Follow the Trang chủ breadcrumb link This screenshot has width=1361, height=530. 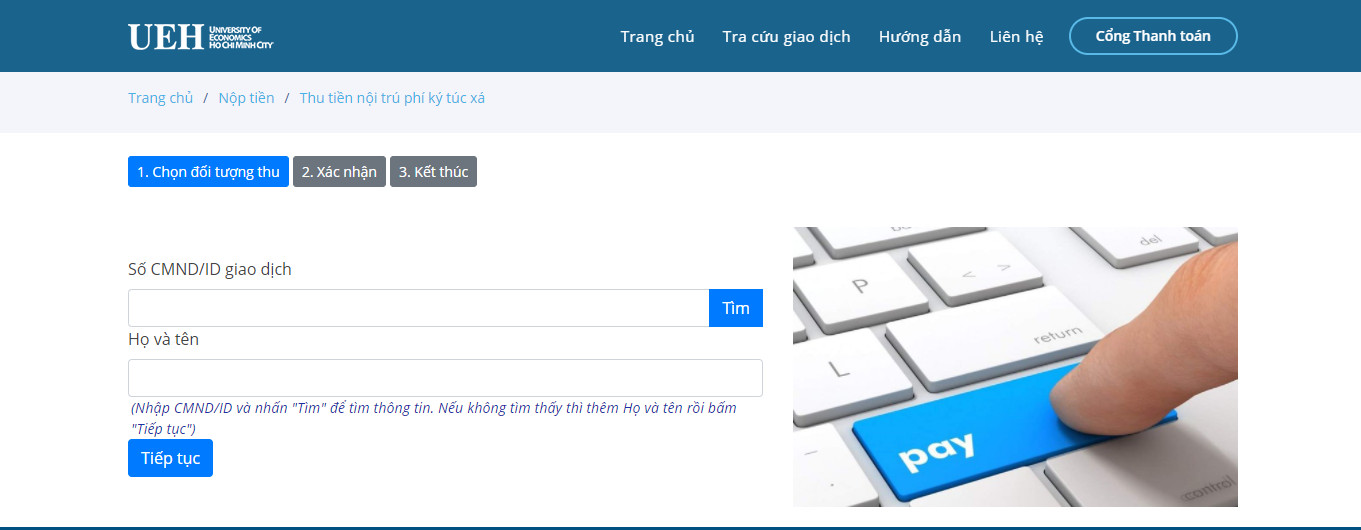click(160, 98)
